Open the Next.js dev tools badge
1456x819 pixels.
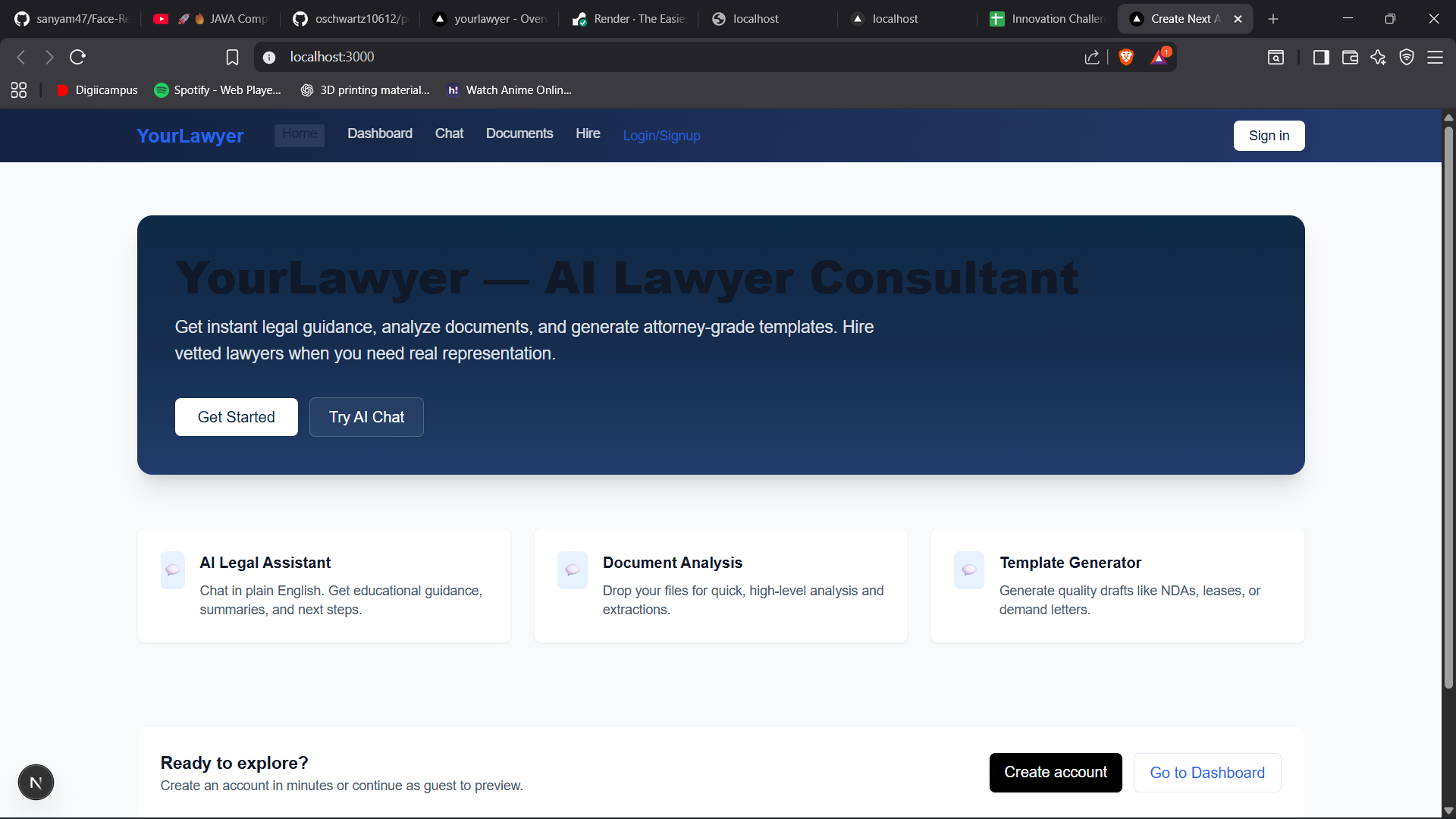click(36, 783)
